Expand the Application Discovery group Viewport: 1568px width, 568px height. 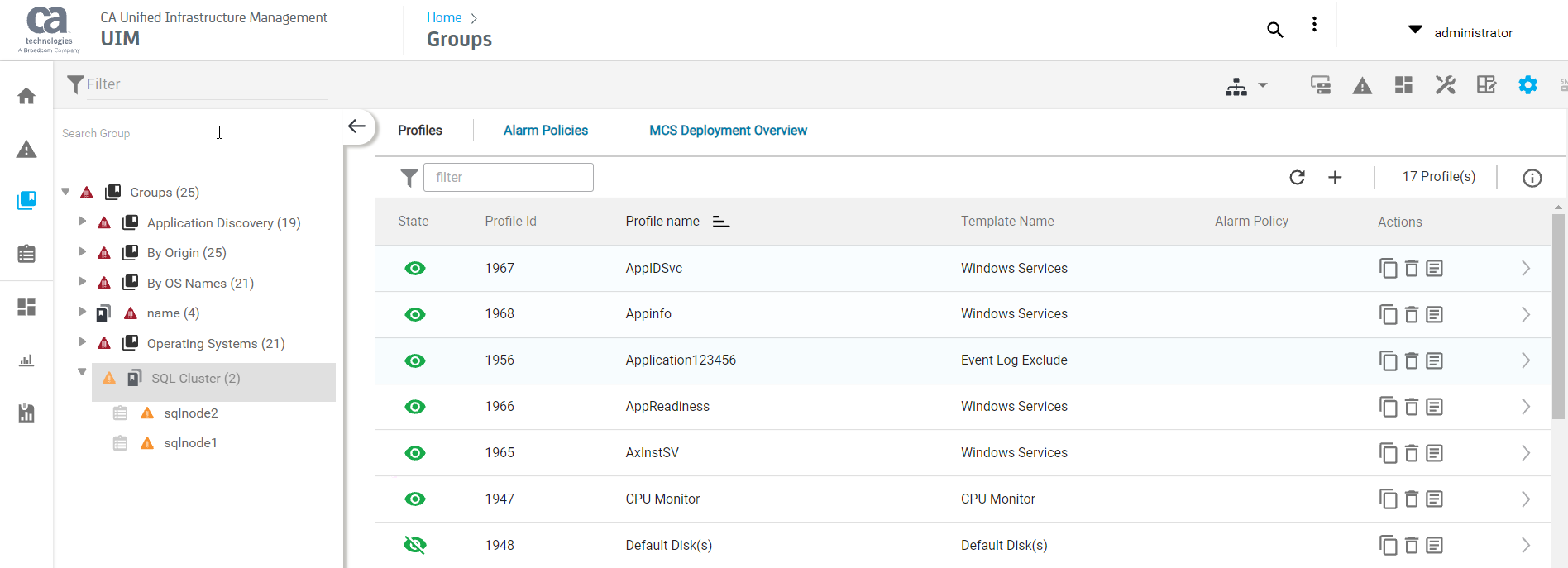pyautogui.click(x=82, y=222)
